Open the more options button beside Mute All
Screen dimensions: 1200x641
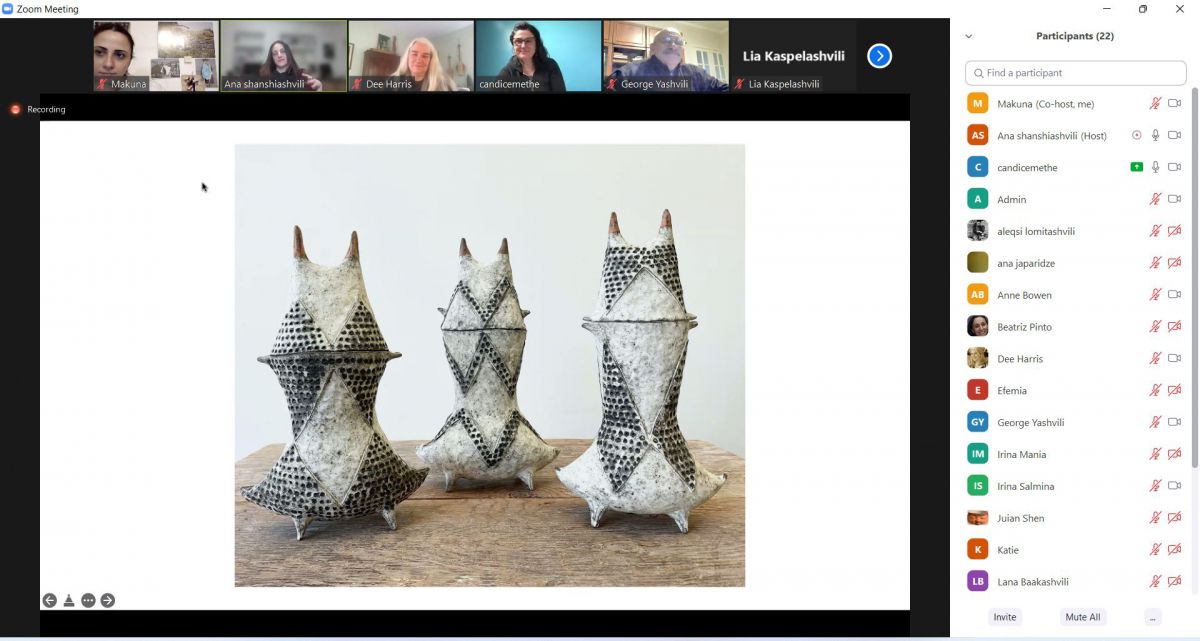point(1153,617)
